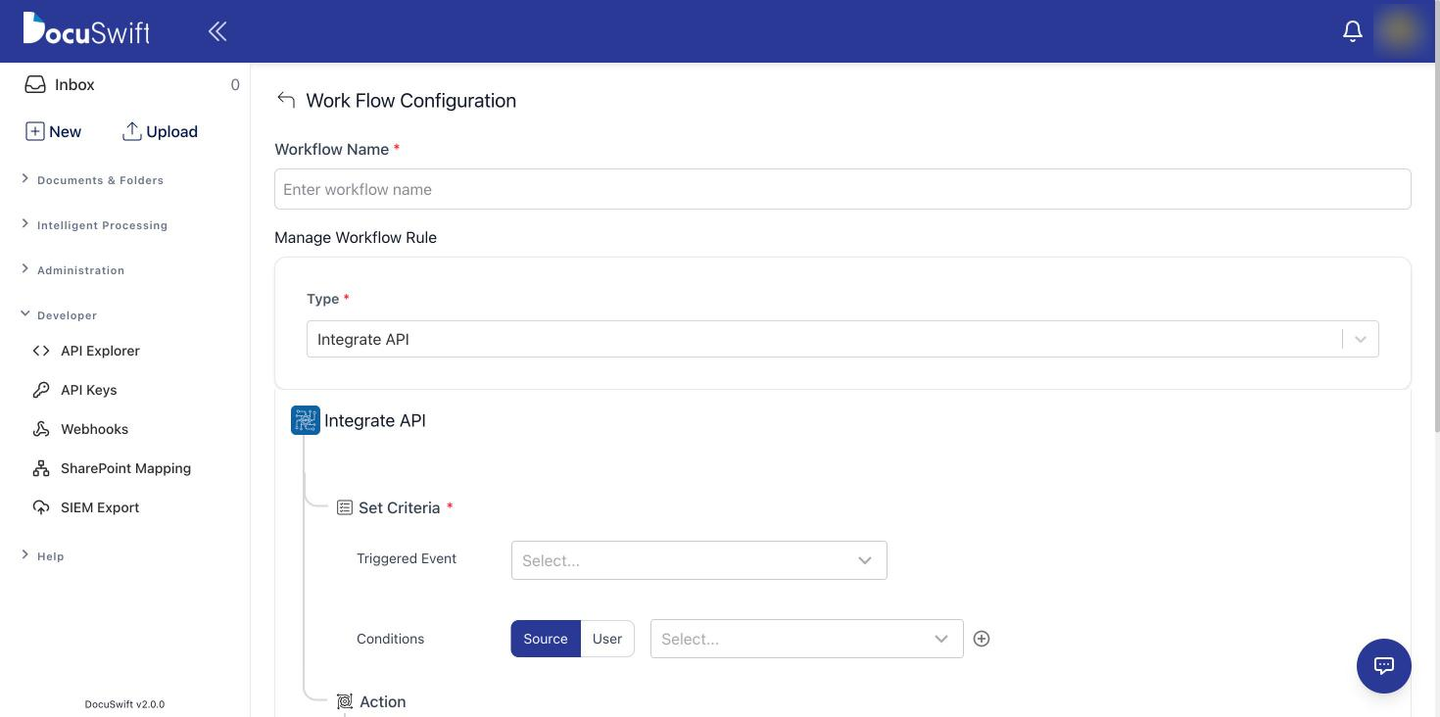Viewport: 1440px width, 717px height.
Task: Click the API Keys key icon
Action: click(41, 390)
